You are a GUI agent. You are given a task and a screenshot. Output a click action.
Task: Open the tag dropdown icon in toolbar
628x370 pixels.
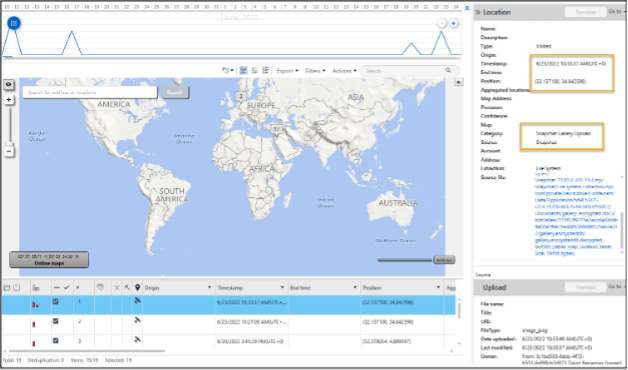click(x=228, y=71)
